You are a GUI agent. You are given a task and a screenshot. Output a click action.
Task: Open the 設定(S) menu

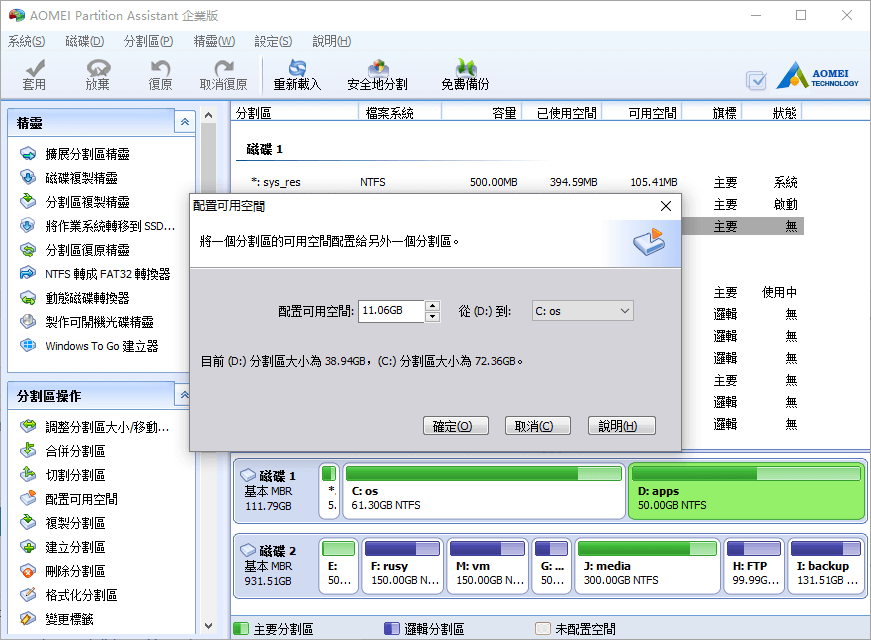273,41
